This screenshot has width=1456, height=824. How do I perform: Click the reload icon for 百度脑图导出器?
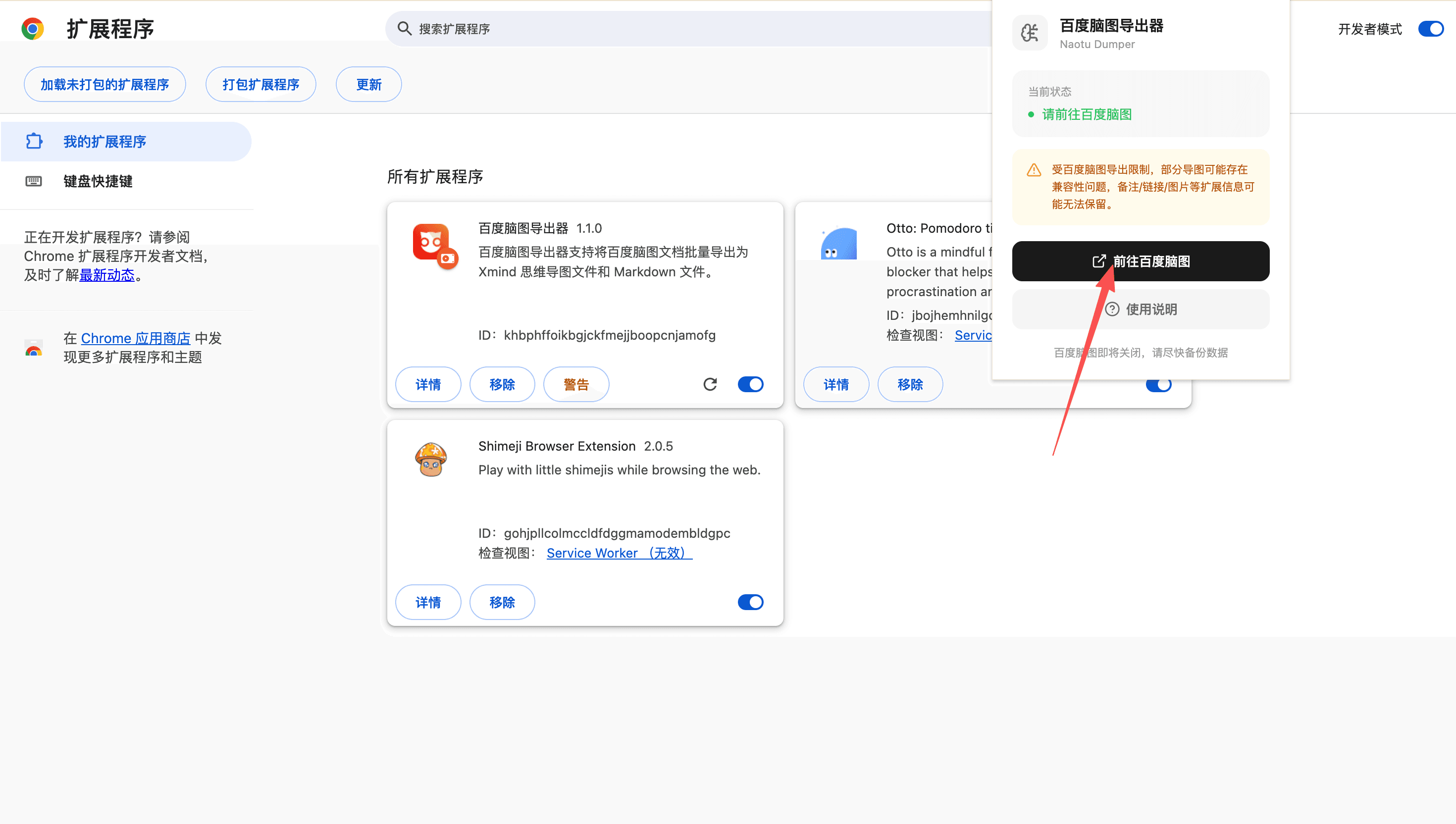coord(710,384)
